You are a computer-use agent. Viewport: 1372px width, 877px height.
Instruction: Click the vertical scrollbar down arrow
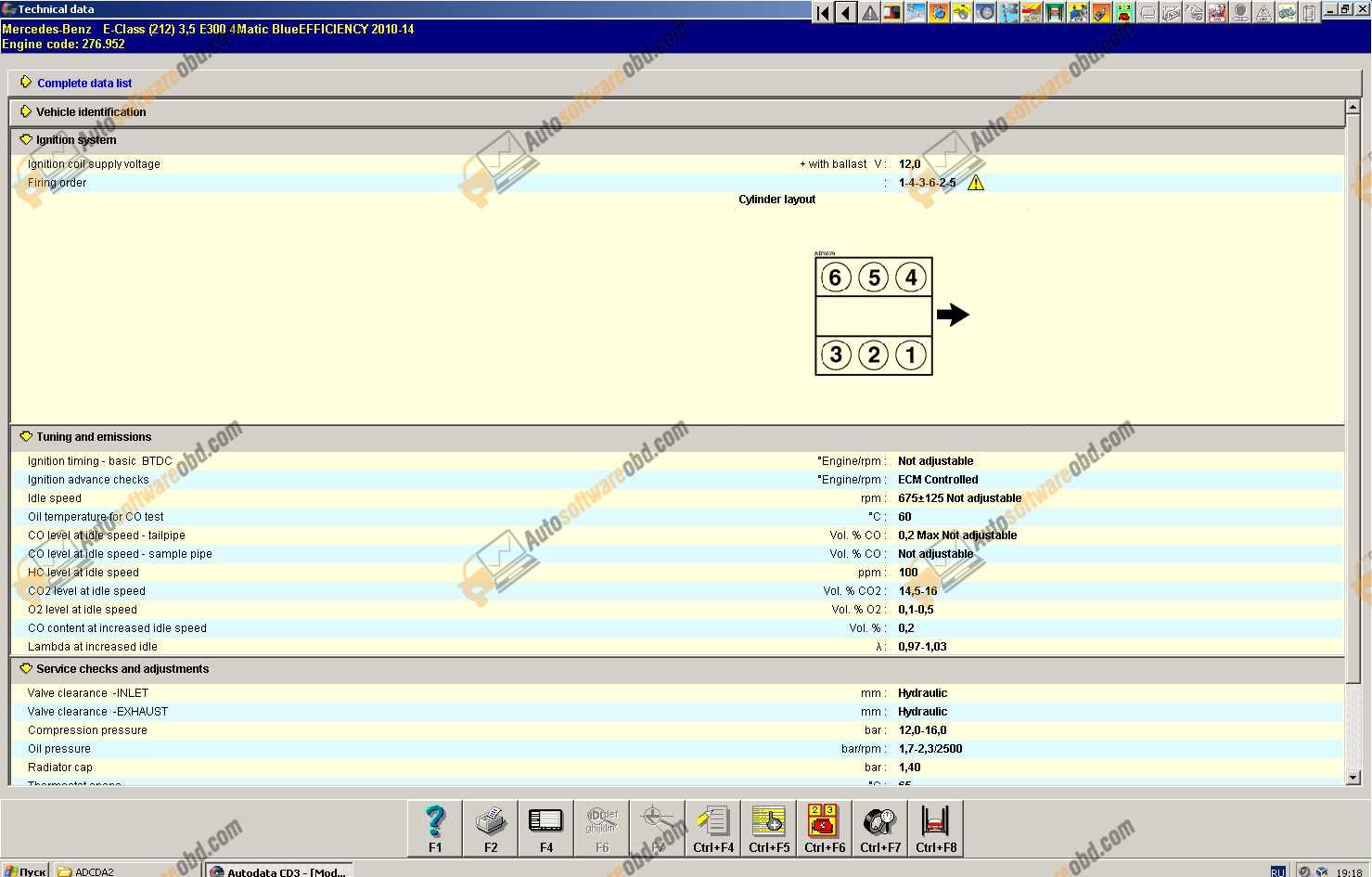1353,778
